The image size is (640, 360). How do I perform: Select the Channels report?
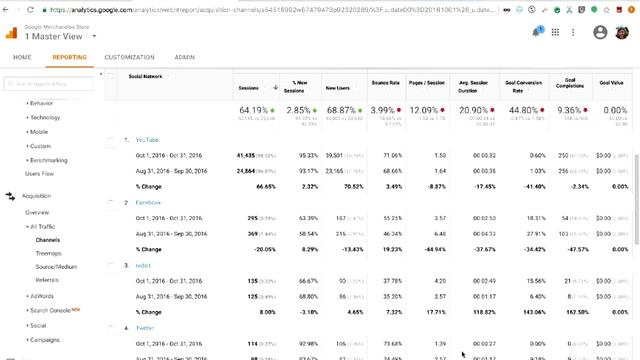48,240
